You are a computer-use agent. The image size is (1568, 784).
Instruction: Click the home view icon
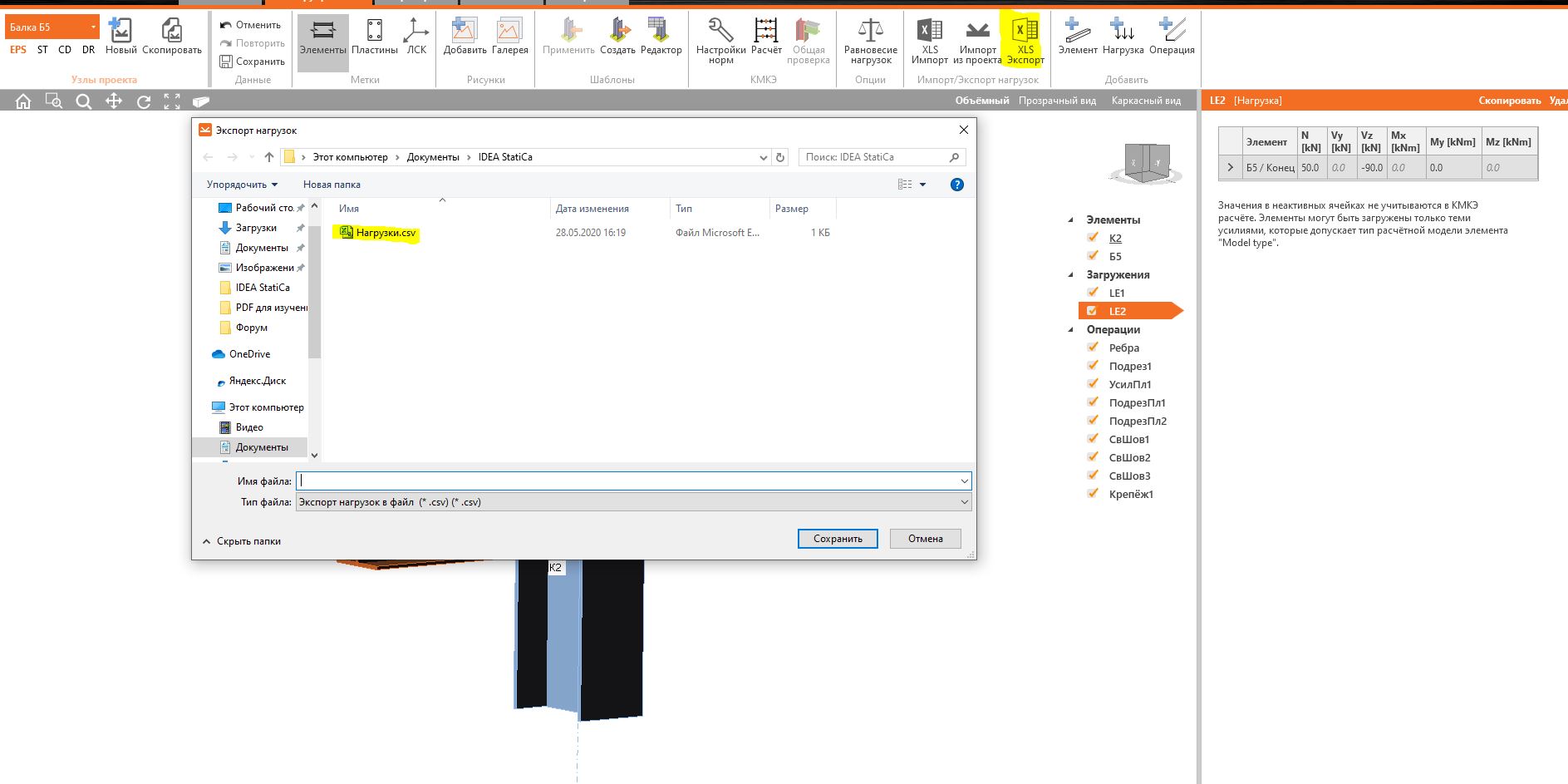tap(23, 101)
